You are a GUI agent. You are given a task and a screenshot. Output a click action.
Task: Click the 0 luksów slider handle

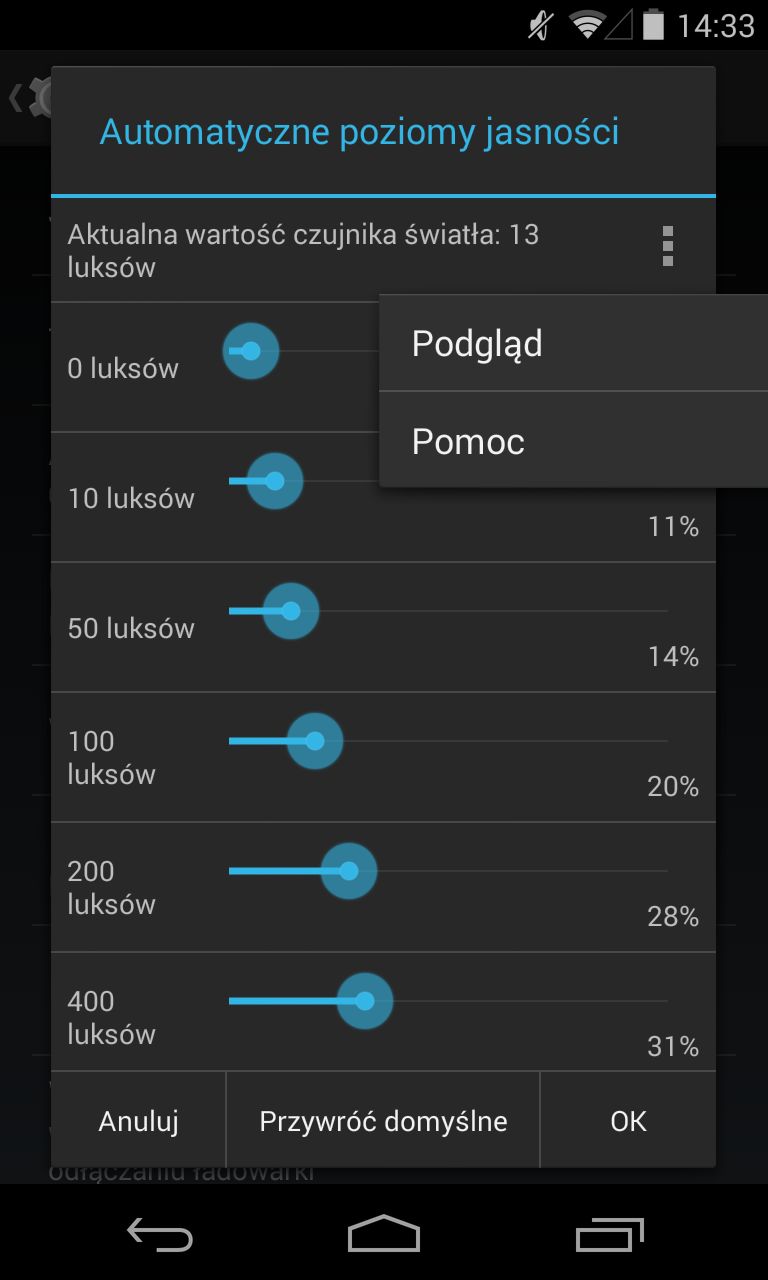(x=250, y=351)
